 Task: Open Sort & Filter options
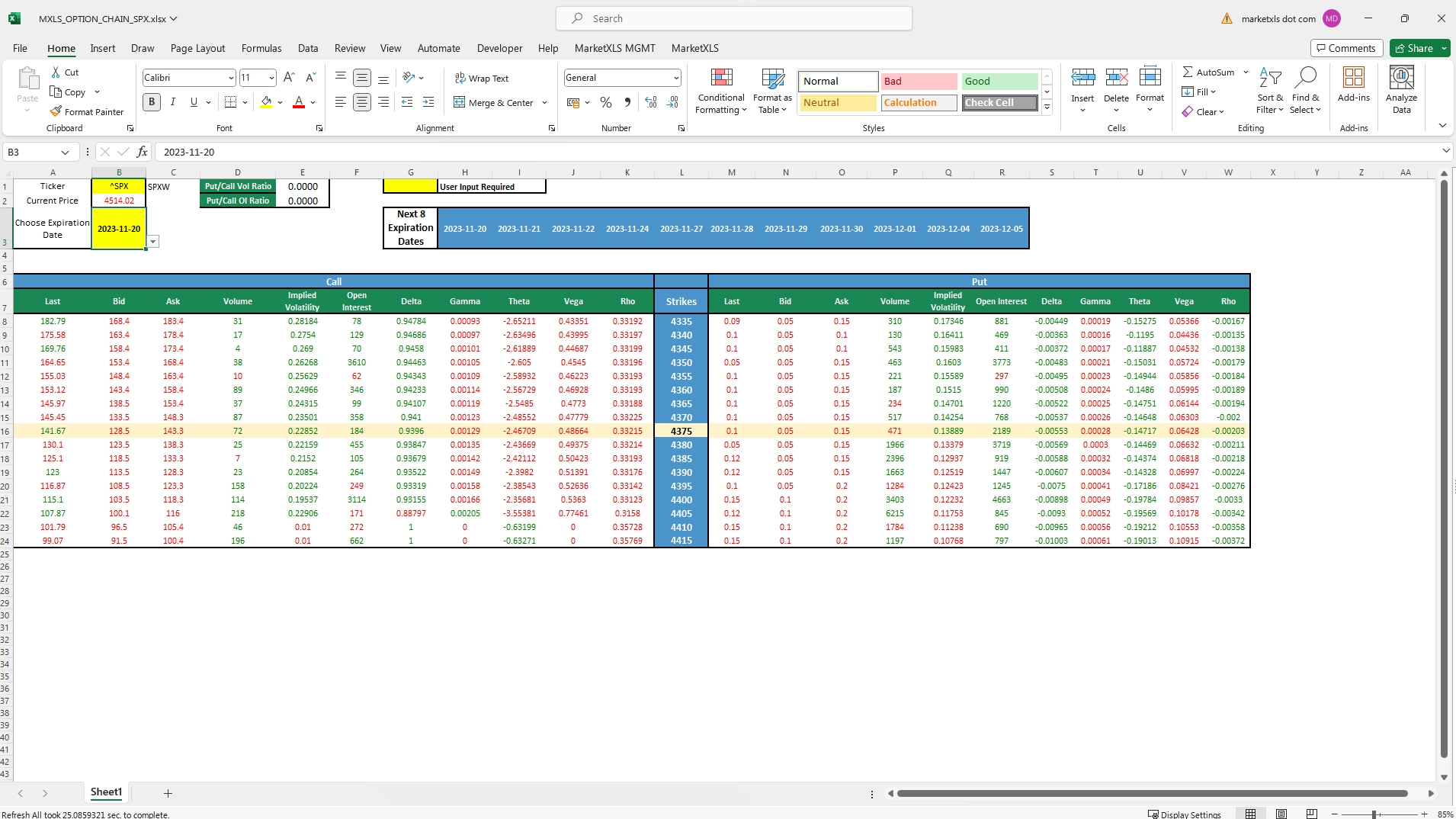[1270, 90]
